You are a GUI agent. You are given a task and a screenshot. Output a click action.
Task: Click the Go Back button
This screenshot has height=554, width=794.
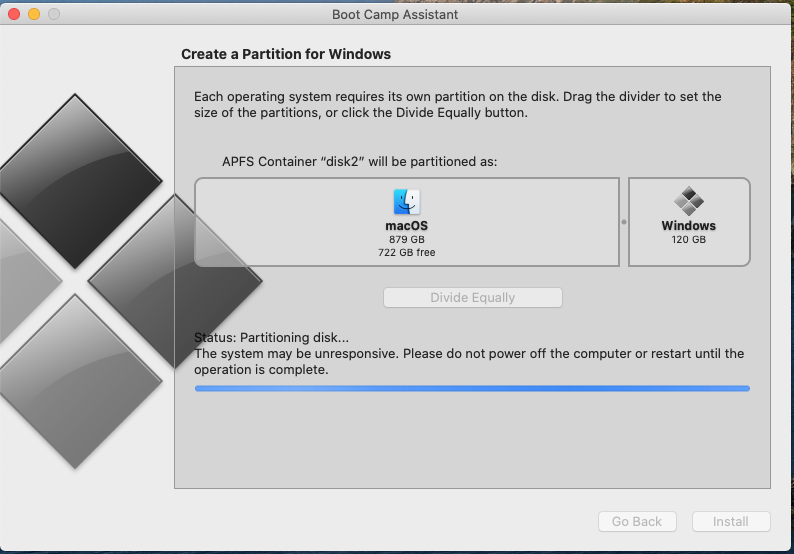pos(637,521)
